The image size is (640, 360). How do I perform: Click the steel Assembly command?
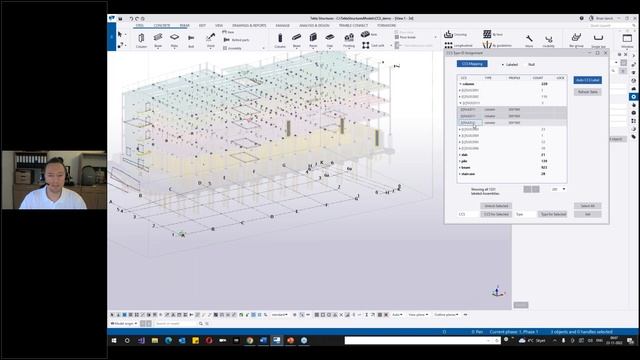point(232,48)
